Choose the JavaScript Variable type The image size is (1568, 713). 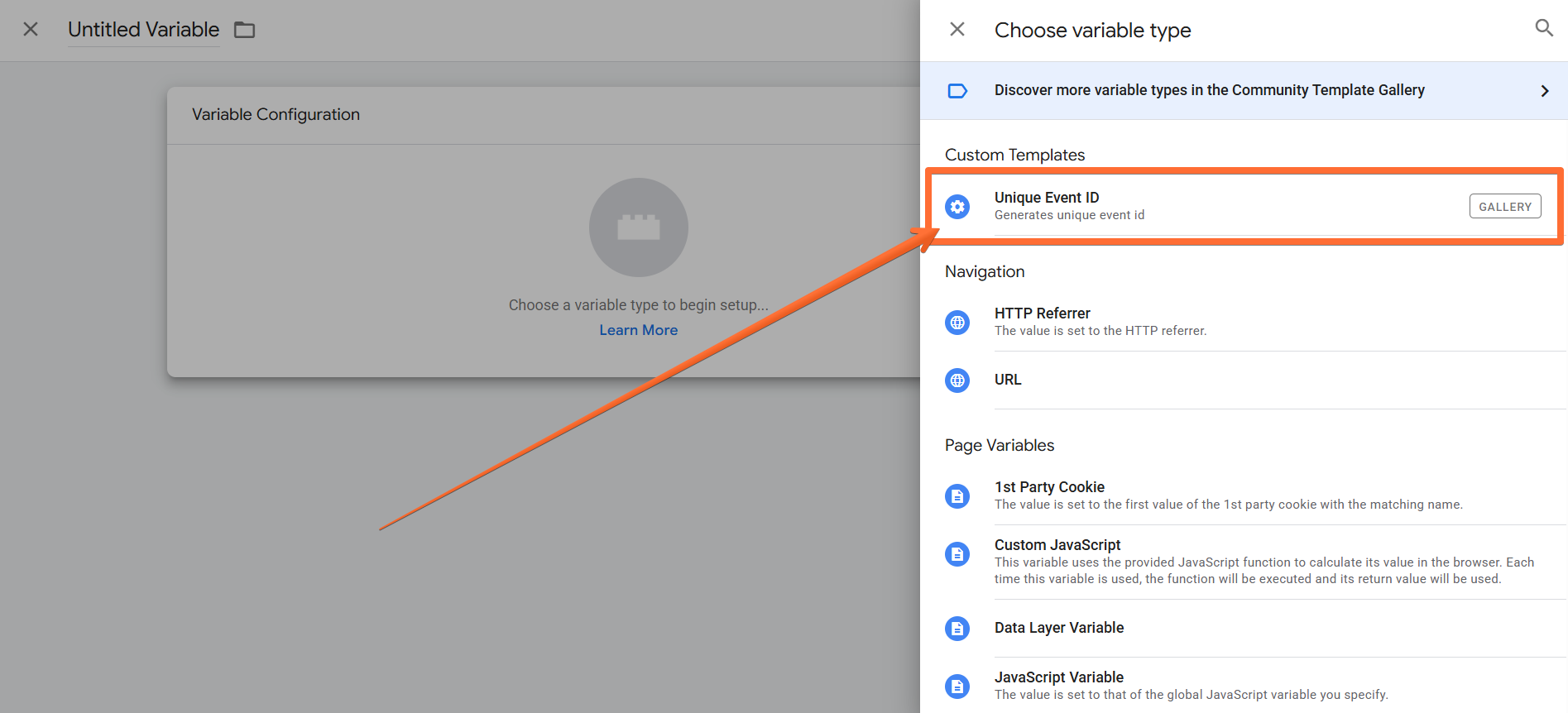(x=1244, y=686)
